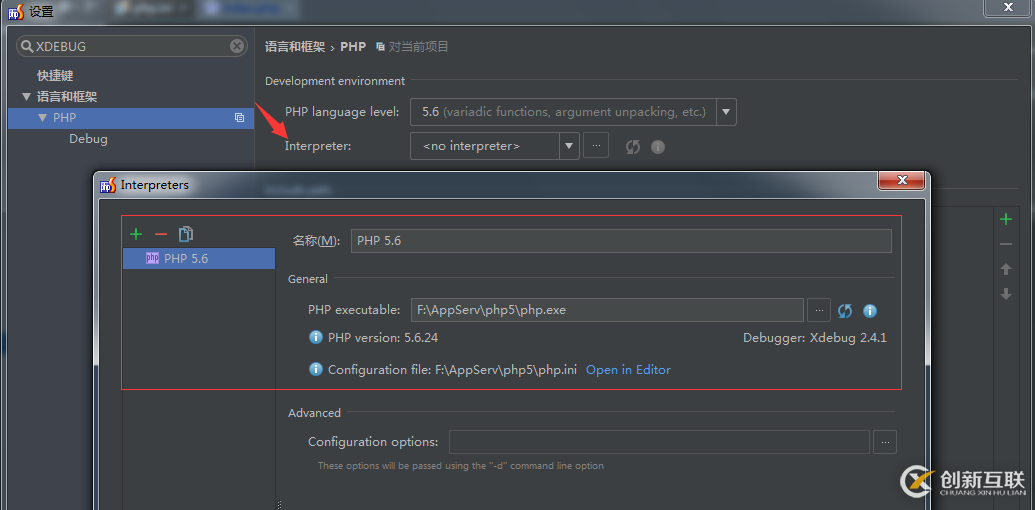Open PHP language level dropdown
Viewport: 1035px width, 510px height.
click(726, 112)
